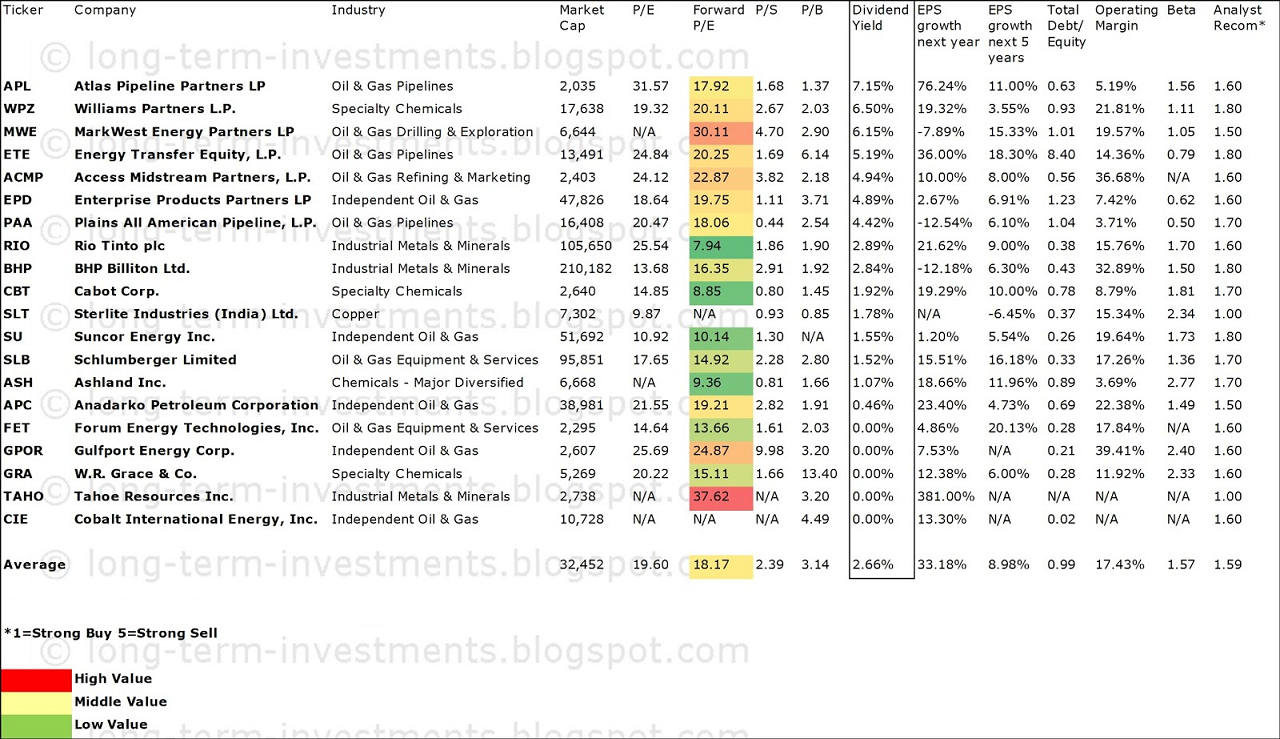The height and width of the screenshot is (739, 1280).
Task: Select Forum Energy Technologies, Inc. cell
Action: point(197,428)
